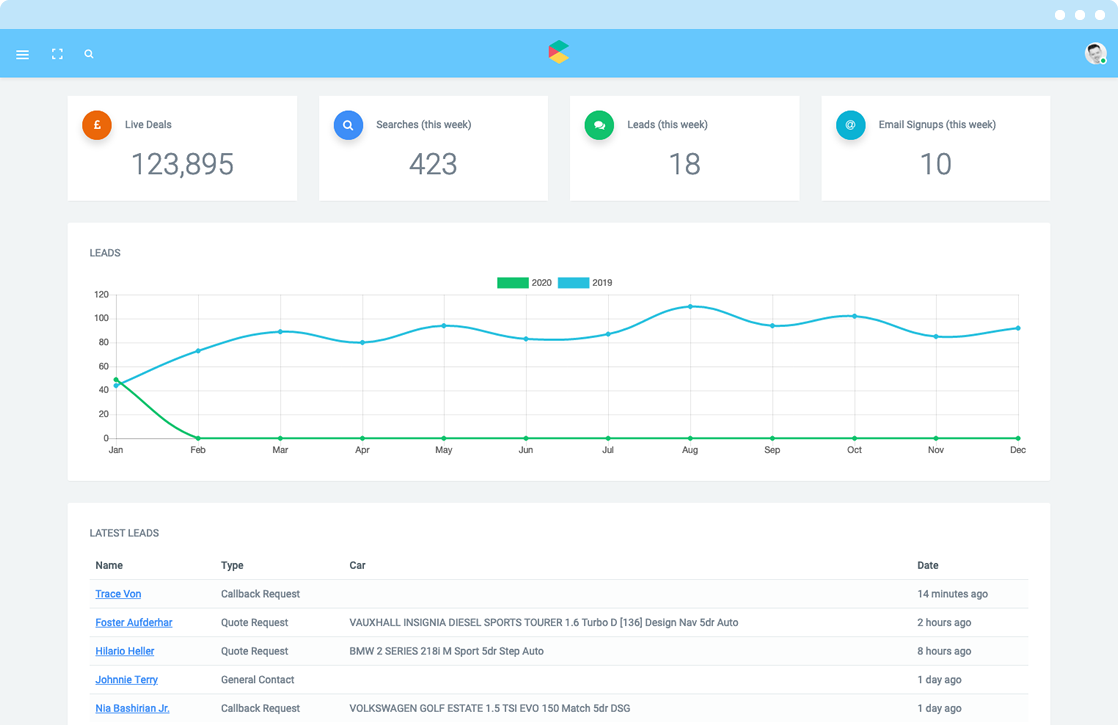Click the '14 minutes ago' date cell
This screenshot has height=725, width=1118.
(953, 594)
